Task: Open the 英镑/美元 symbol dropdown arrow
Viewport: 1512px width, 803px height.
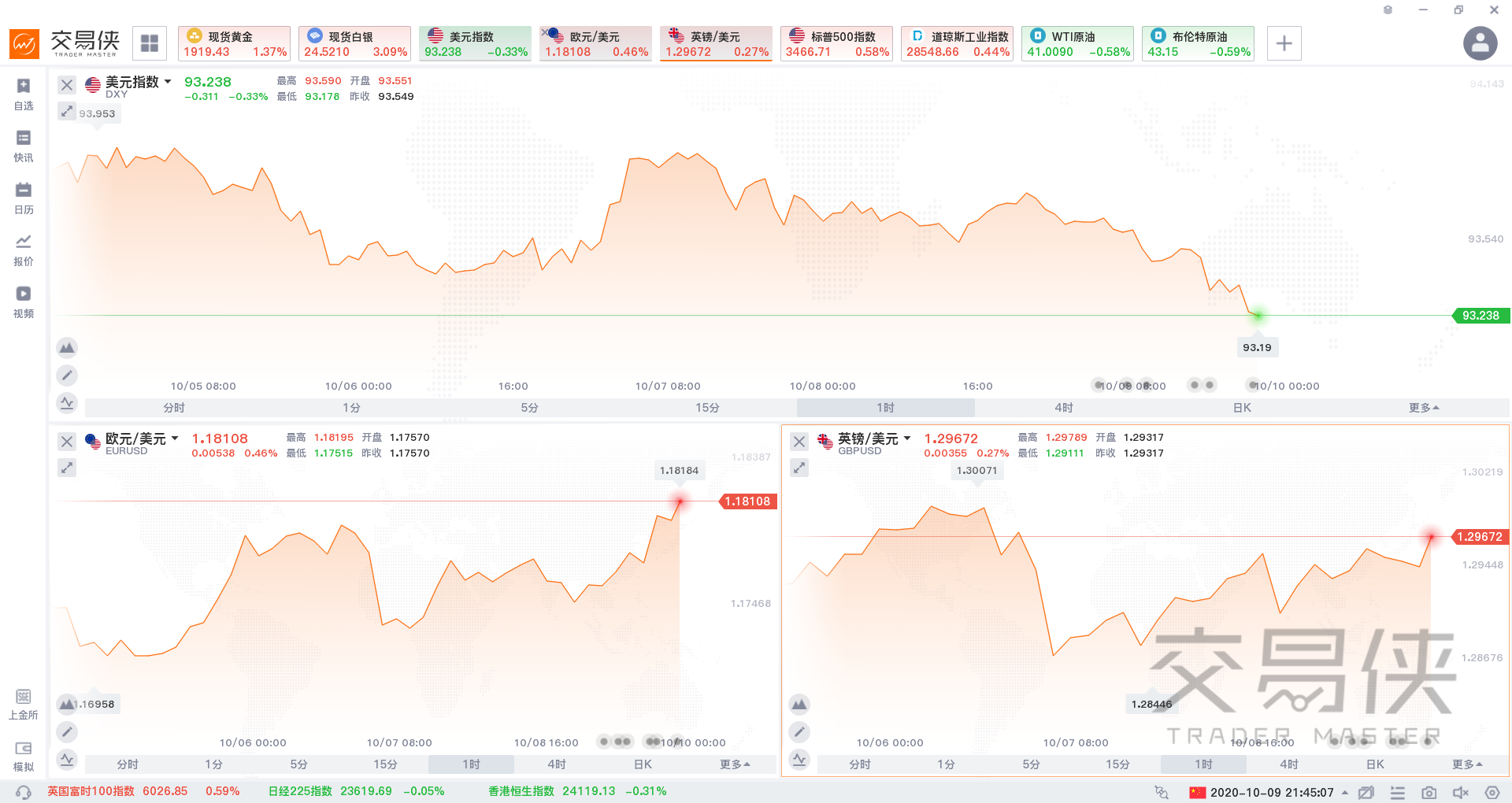Action: coord(907,439)
